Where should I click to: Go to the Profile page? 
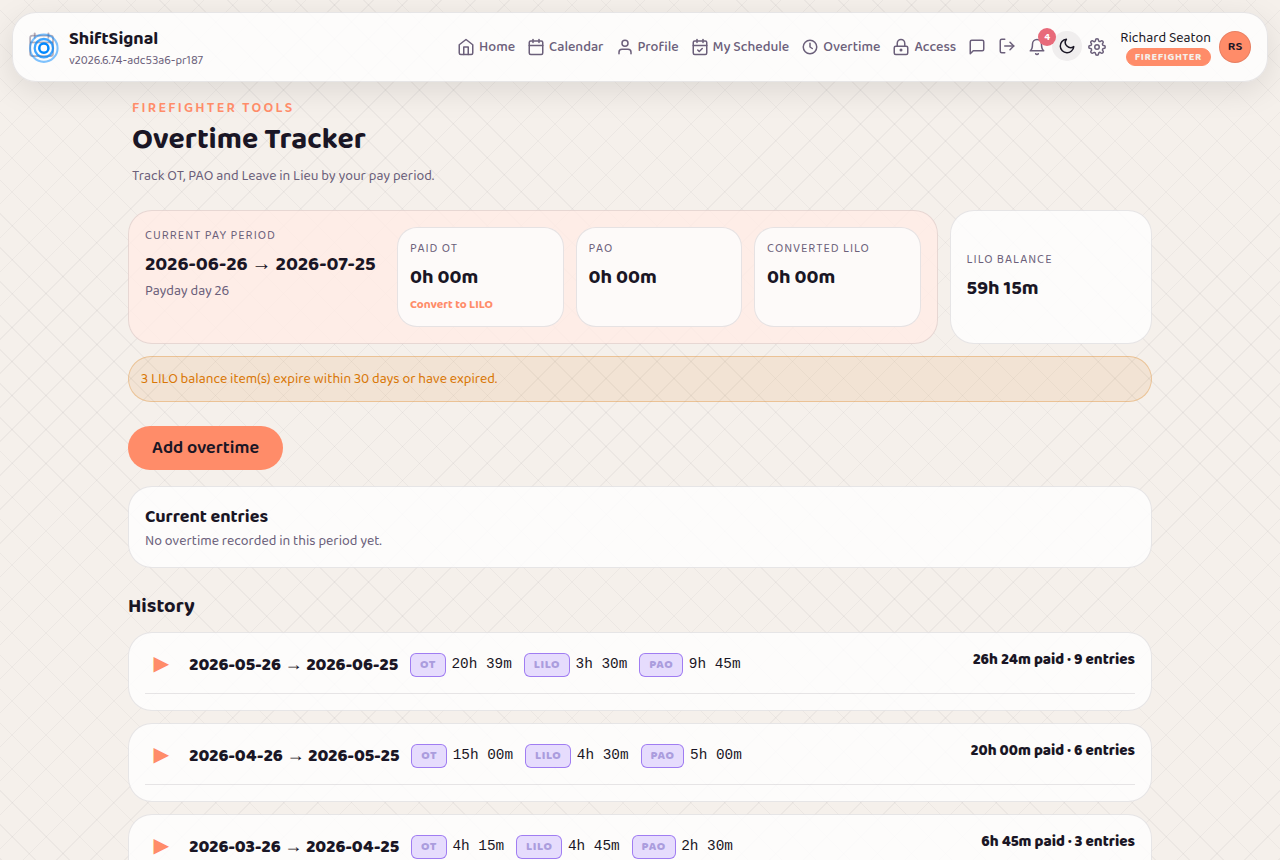coord(647,47)
